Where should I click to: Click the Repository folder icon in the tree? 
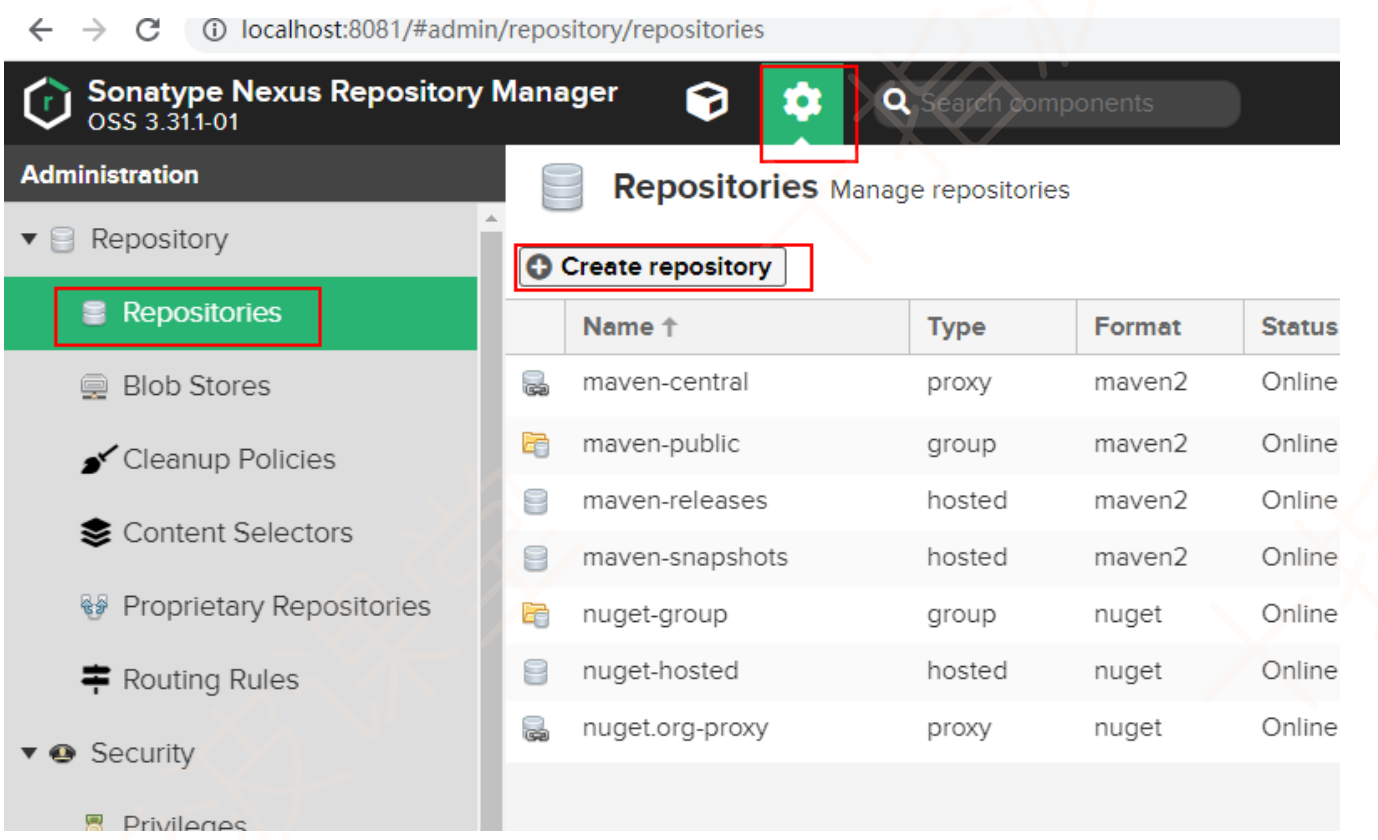coord(62,240)
